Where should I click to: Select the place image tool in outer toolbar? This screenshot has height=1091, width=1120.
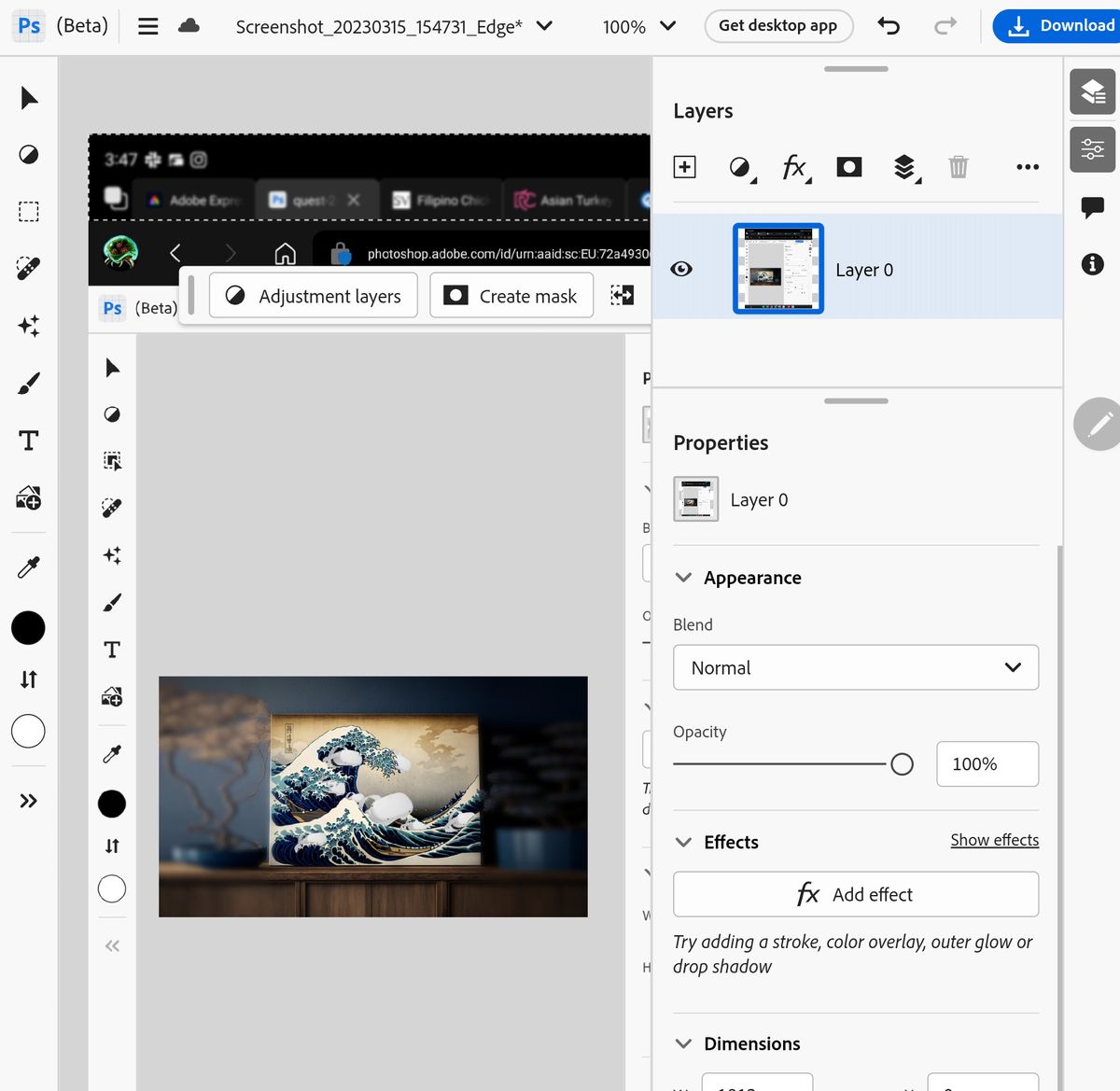pyautogui.click(x=29, y=497)
